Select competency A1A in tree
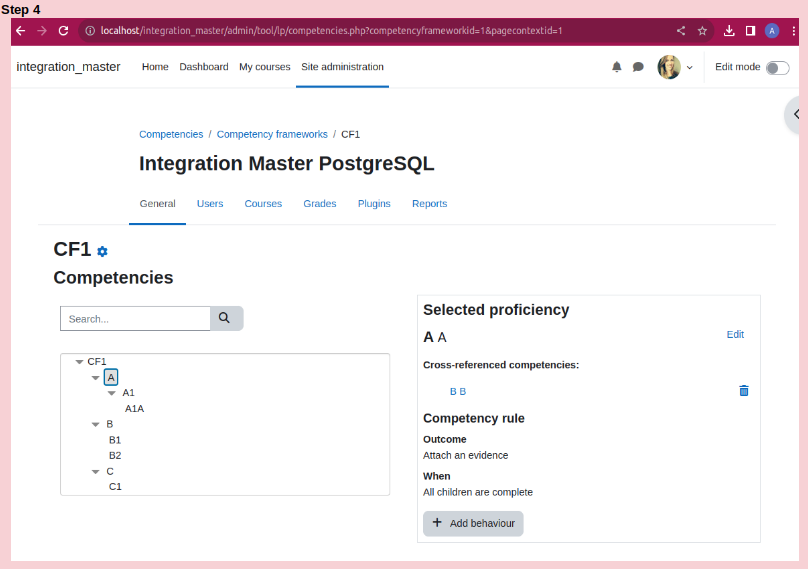Screen dimensions: 808x569 coord(134,409)
